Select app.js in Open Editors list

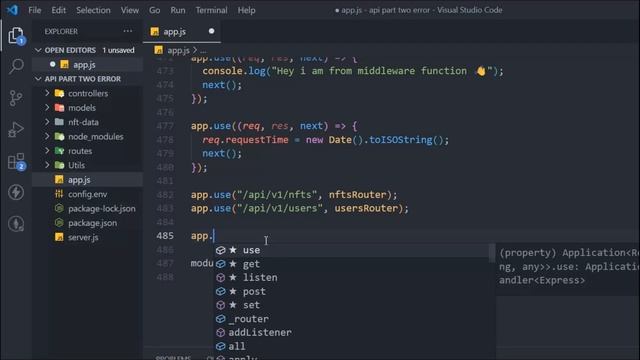point(87,64)
